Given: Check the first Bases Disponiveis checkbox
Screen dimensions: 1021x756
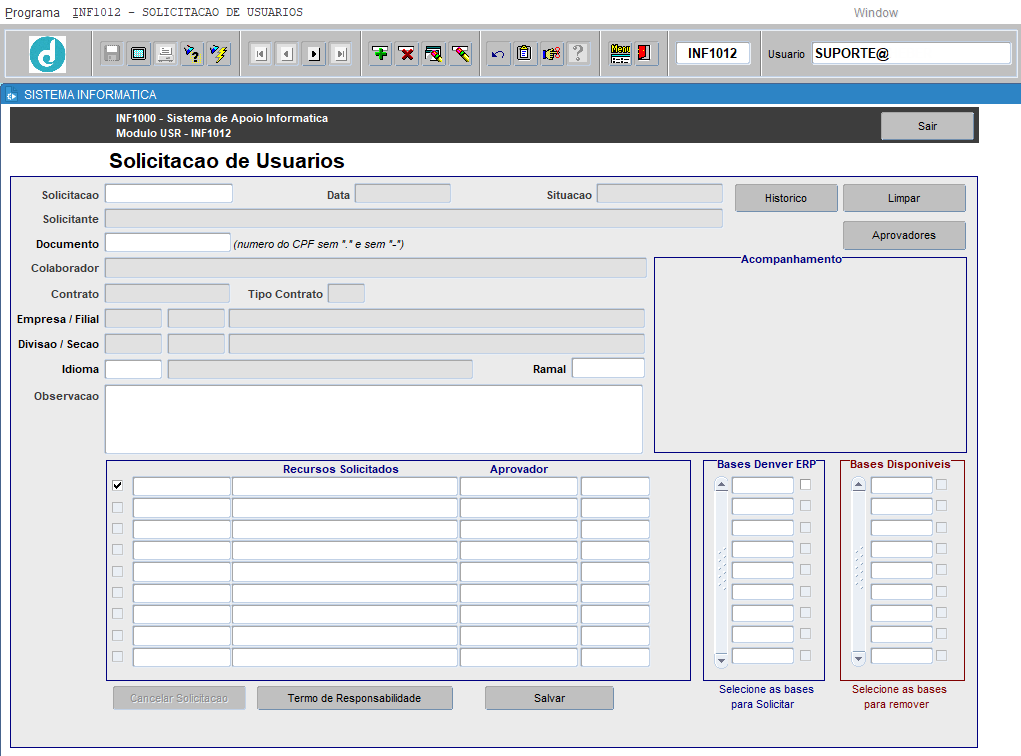Looking at the screenshot, I should click(942, 484).
